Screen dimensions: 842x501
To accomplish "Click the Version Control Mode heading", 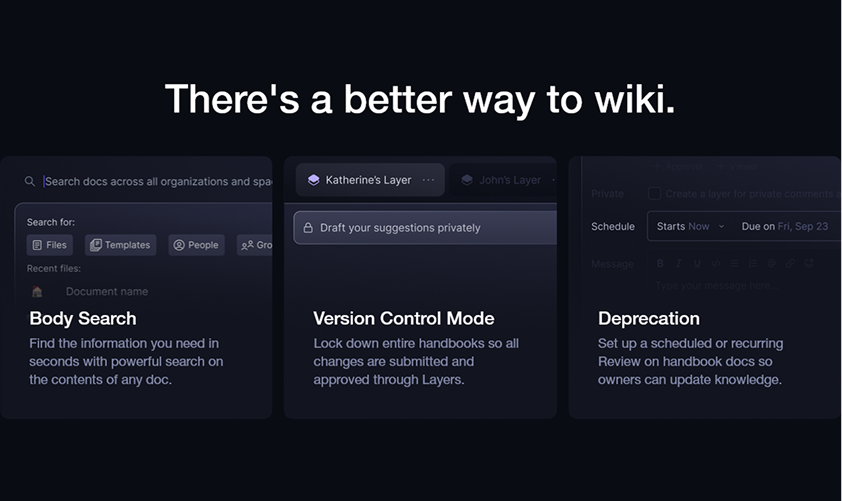I will pos(404,318).
